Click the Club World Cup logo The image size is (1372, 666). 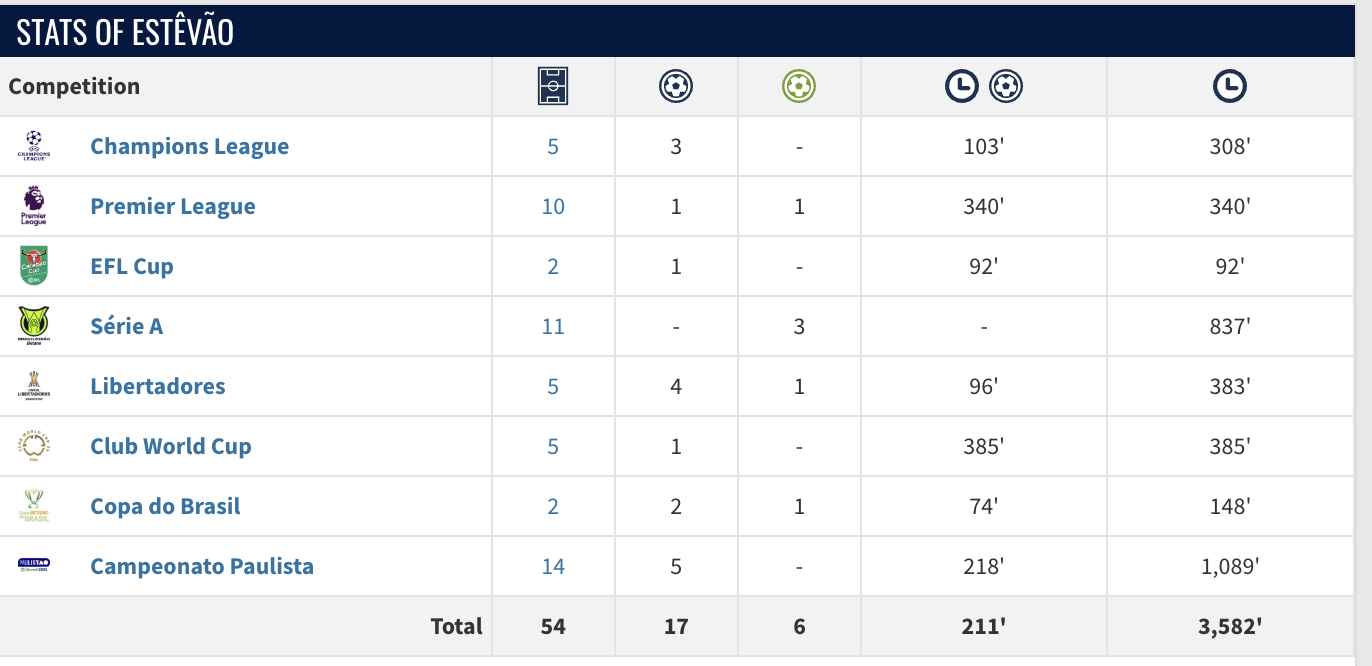(x=34, y=446)
